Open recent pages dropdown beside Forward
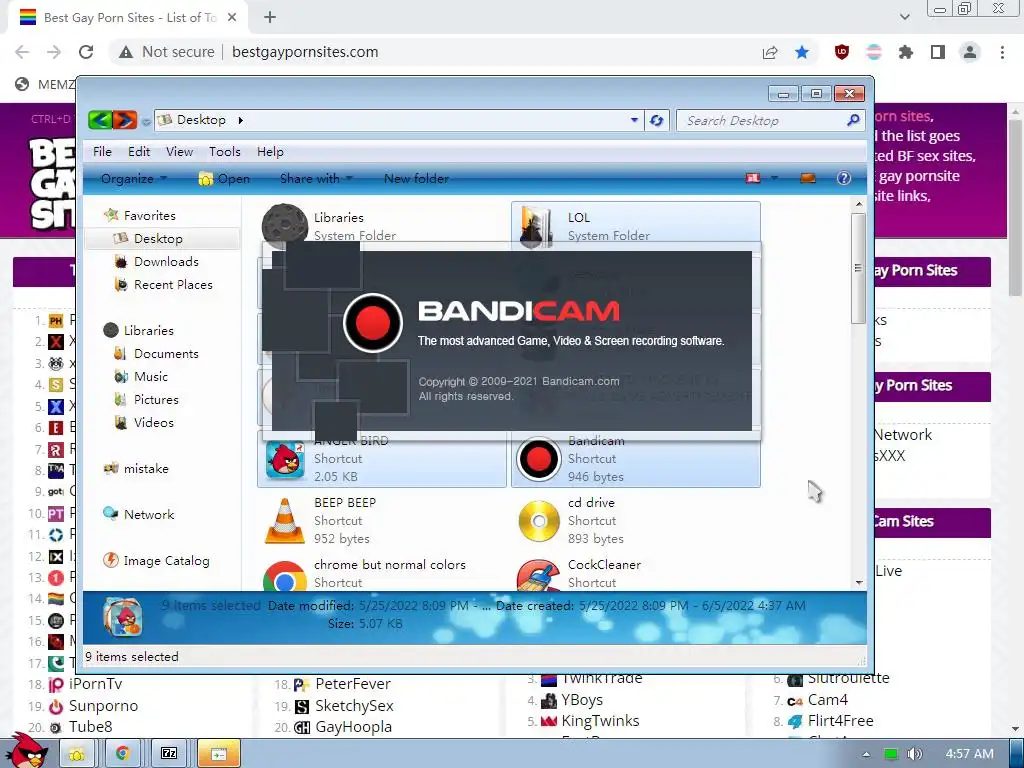The image size is (1024, 768). (x=146, y=122)
